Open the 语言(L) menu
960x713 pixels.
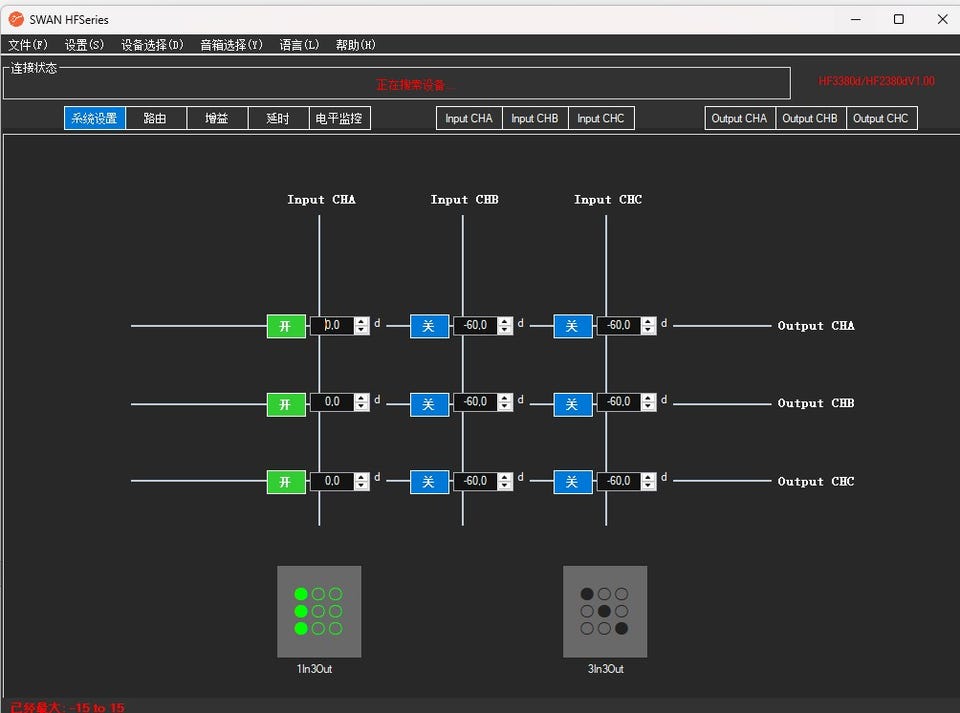tap(299, 45)
